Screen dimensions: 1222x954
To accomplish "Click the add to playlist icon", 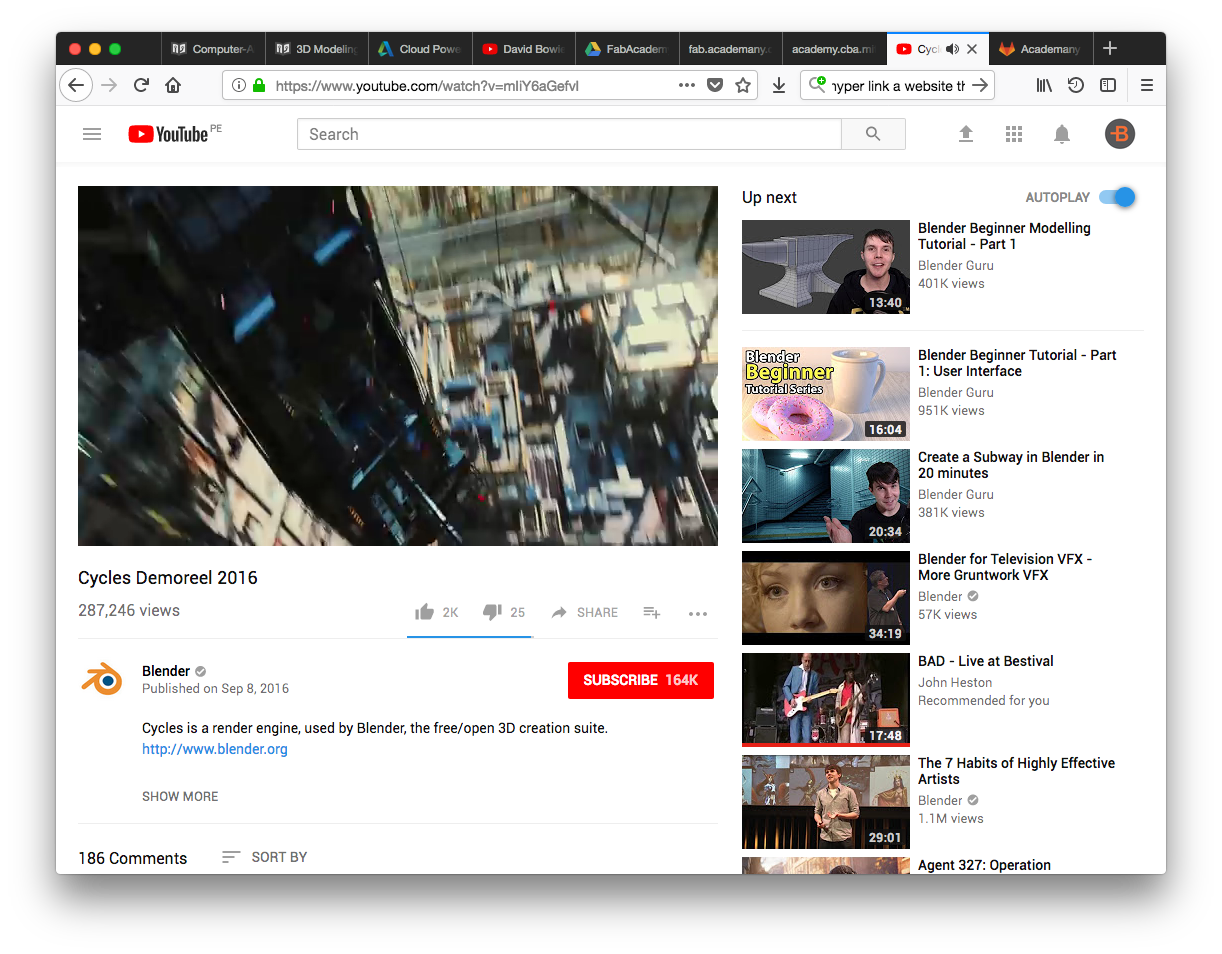I will click(x=652, y=612).
